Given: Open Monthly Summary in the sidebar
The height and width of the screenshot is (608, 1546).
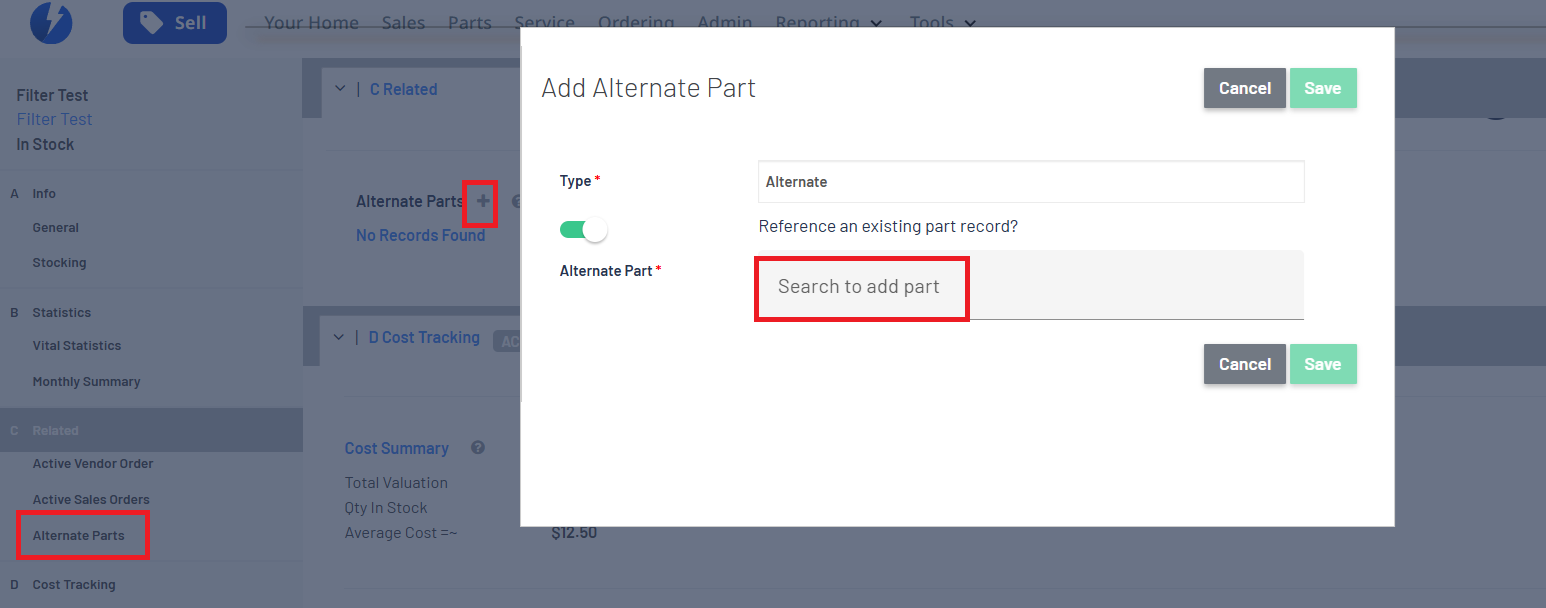Looking at the screenshot, I should pos(86,381).
